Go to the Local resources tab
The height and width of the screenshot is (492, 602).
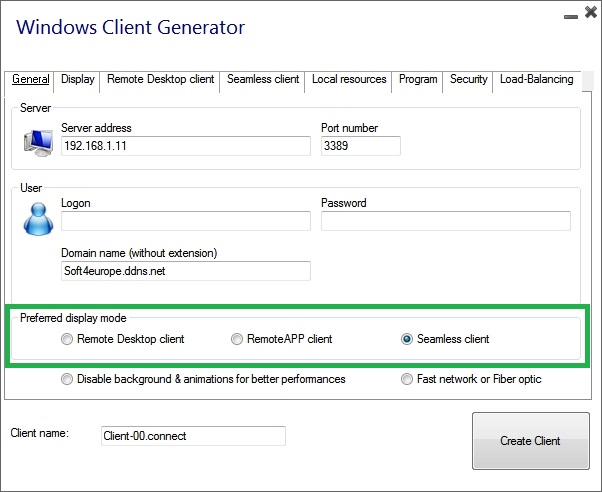349,79
